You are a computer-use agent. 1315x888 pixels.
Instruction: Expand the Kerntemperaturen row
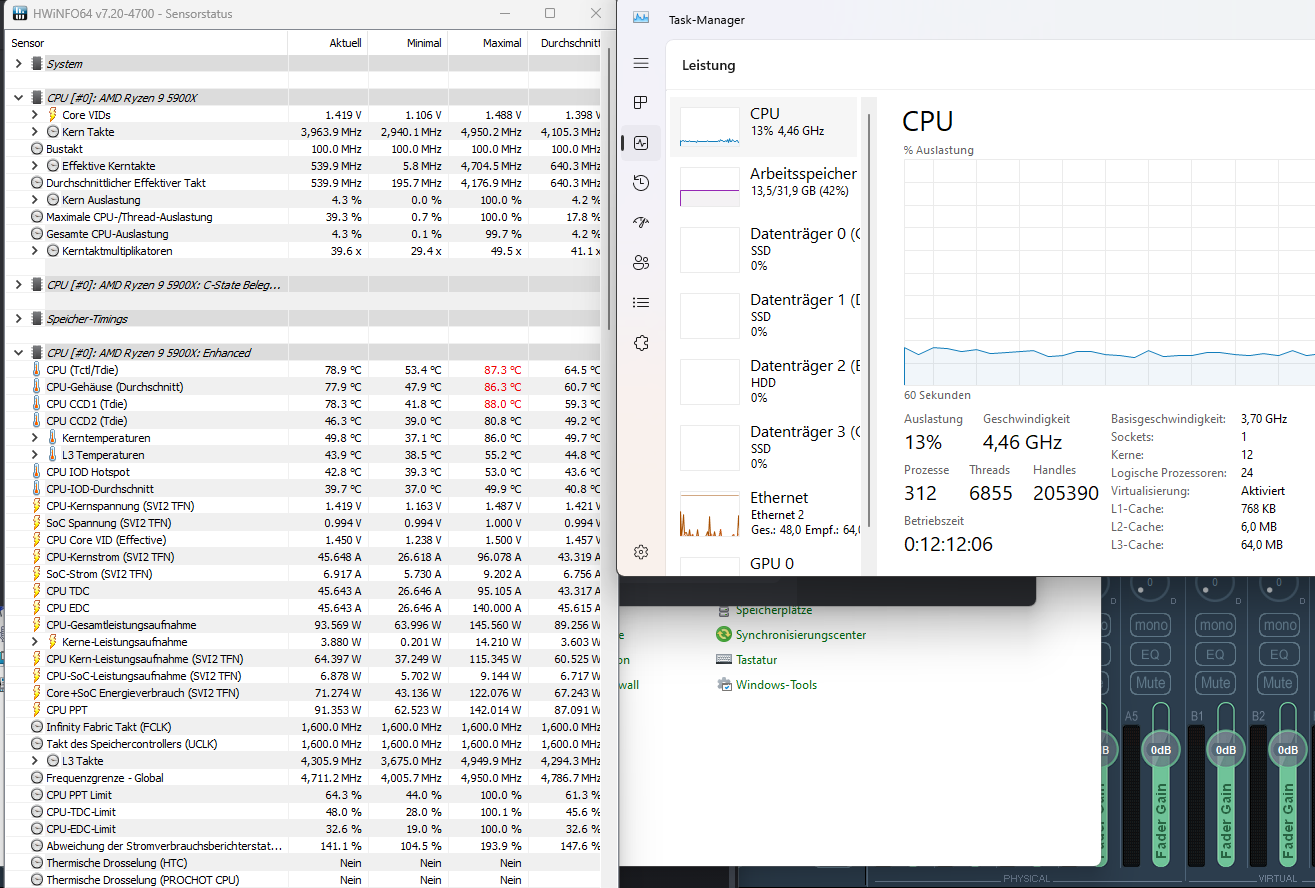point(37,438)
